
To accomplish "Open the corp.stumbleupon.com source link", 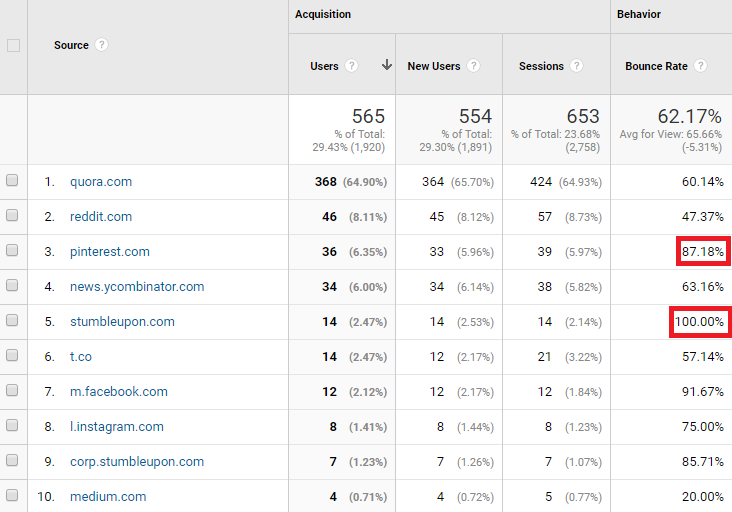I will pos(137,462).
